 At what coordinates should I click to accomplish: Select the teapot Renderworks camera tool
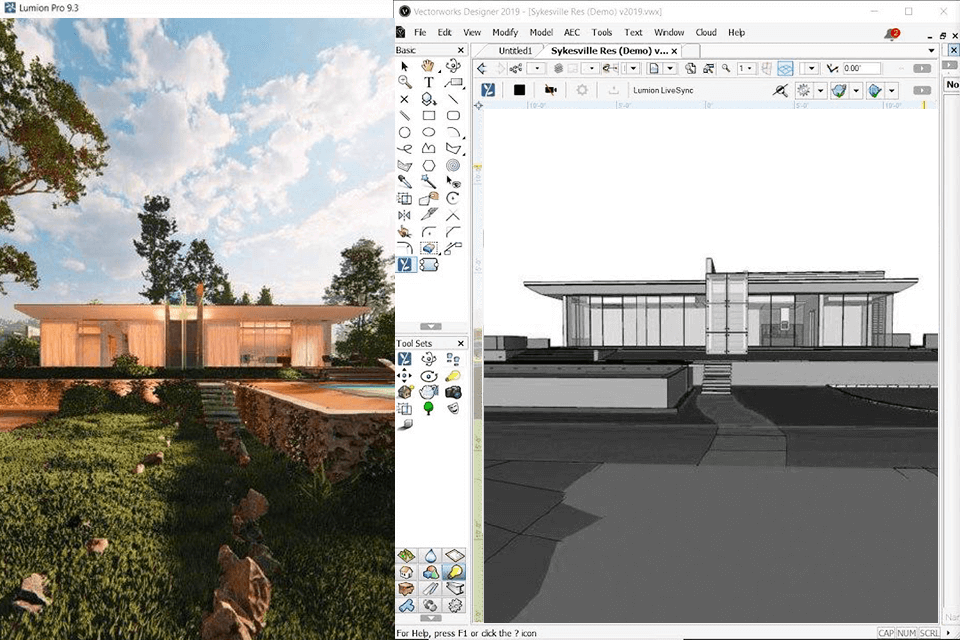pyautogui.click(x=429, y=392)
